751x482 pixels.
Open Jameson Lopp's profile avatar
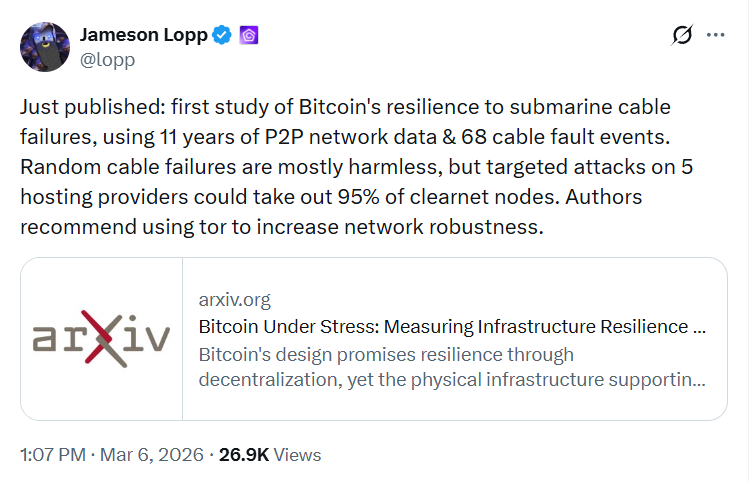(x=45, y=46)
